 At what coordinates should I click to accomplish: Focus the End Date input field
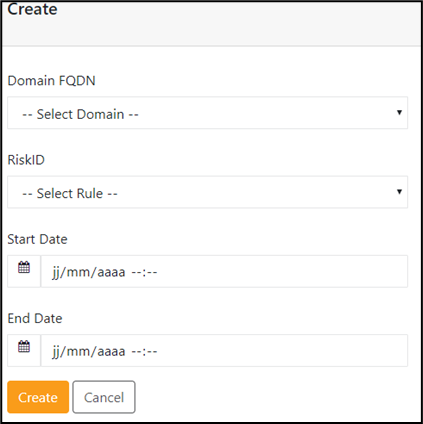pos(224,351)
